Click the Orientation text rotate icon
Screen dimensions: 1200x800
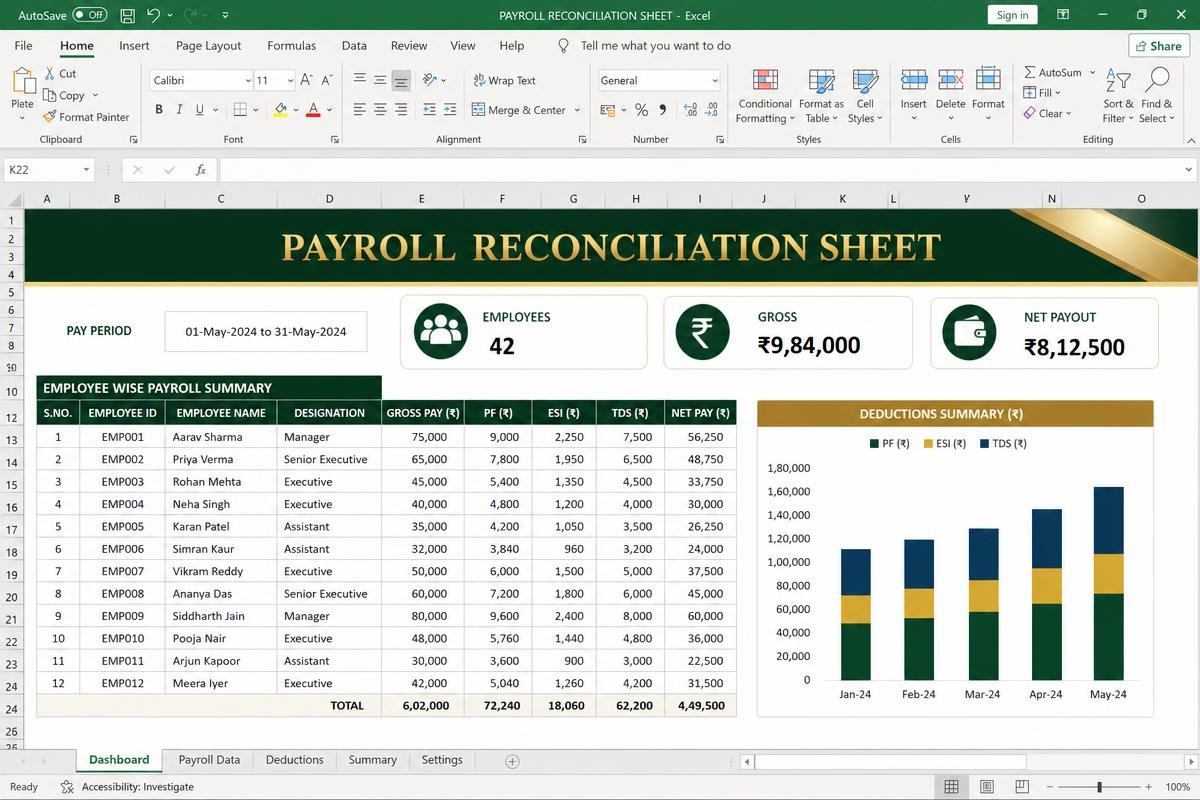(430, 80)
